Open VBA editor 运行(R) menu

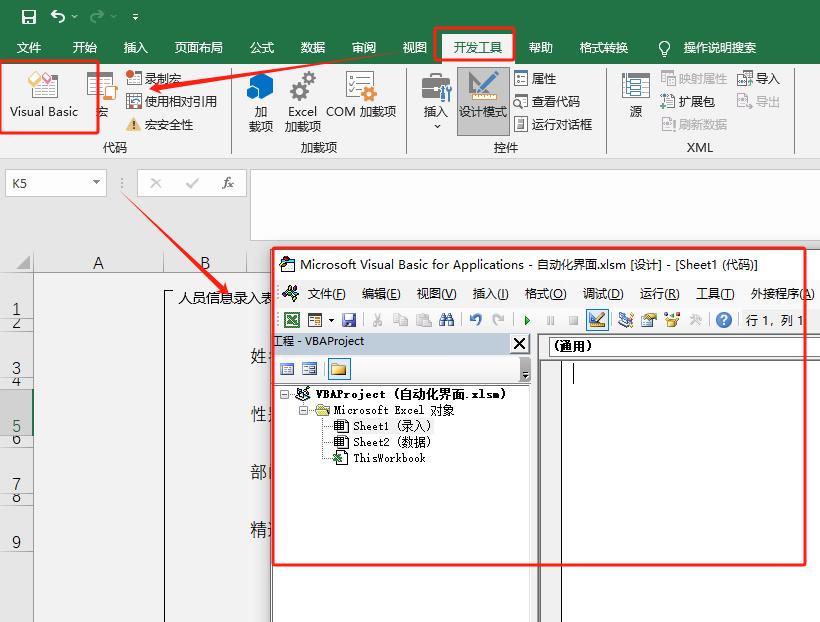(659, 294)
